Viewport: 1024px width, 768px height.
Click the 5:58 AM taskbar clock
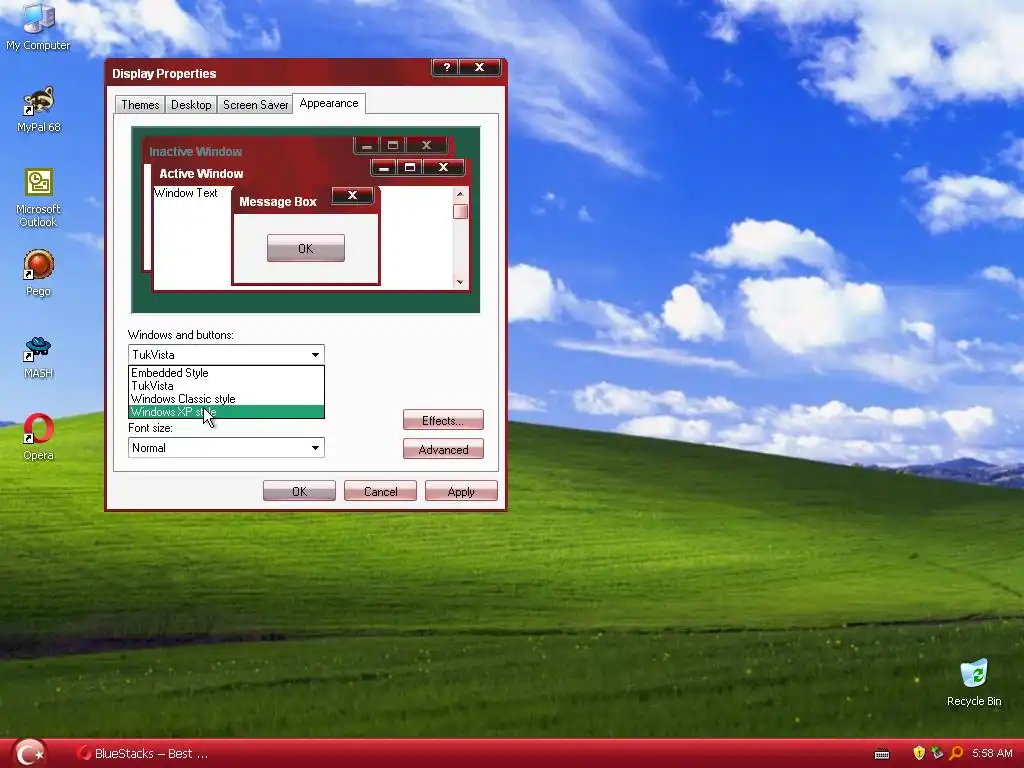[992, 753]
